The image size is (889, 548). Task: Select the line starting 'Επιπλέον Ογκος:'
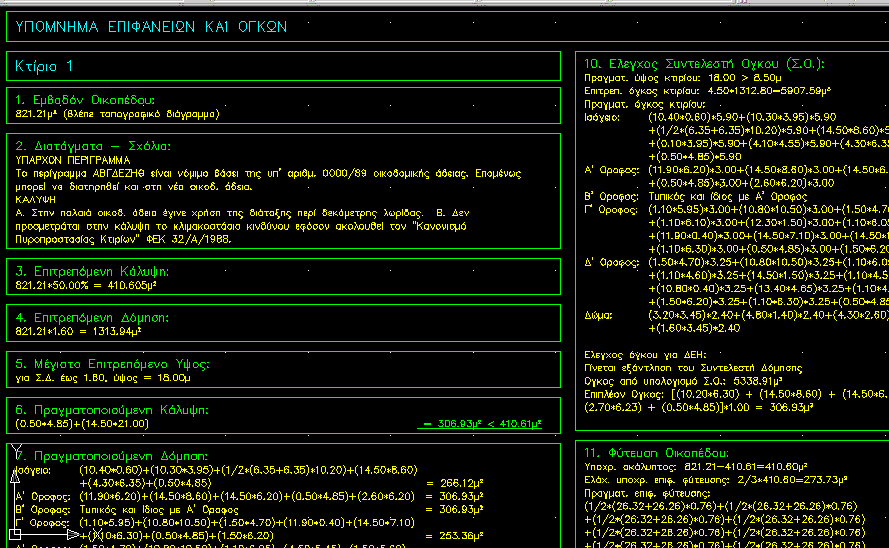[x=736, y=394]
